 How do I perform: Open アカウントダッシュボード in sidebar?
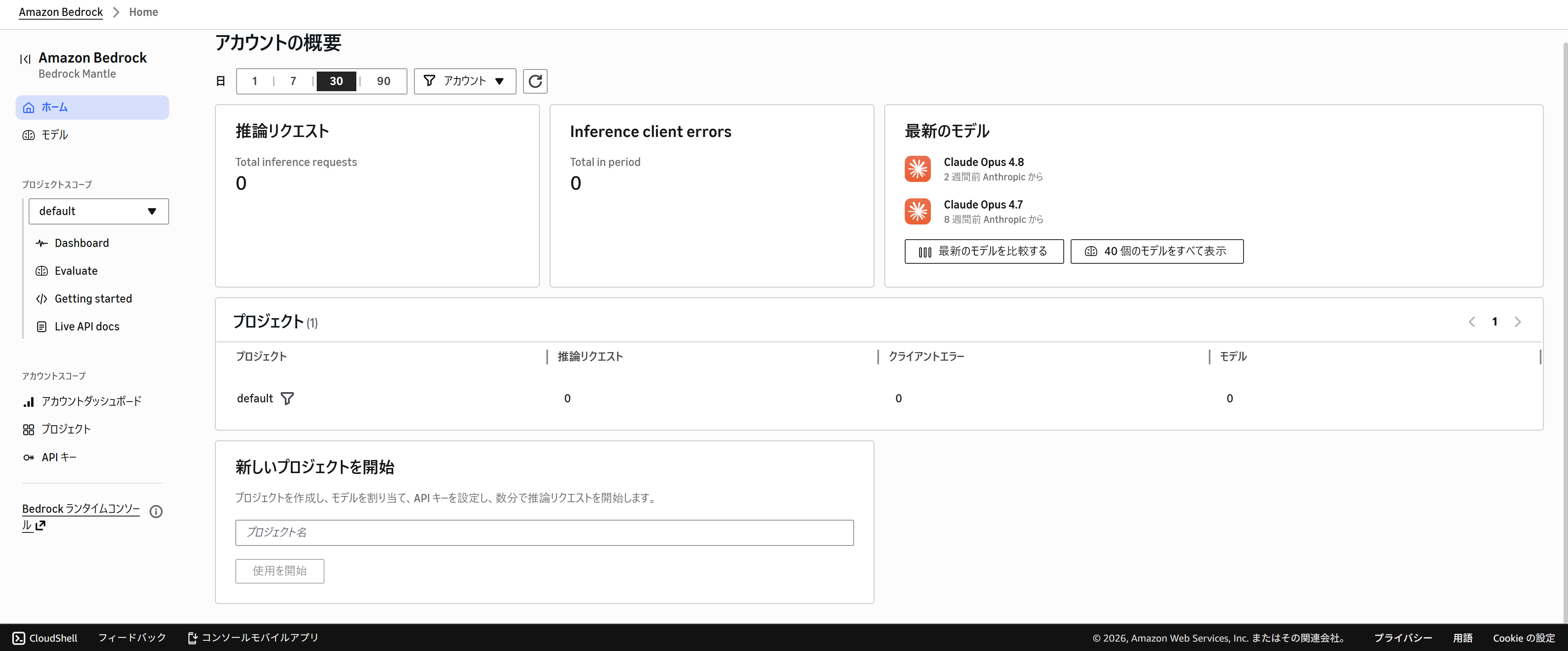(x=91, y=402)
